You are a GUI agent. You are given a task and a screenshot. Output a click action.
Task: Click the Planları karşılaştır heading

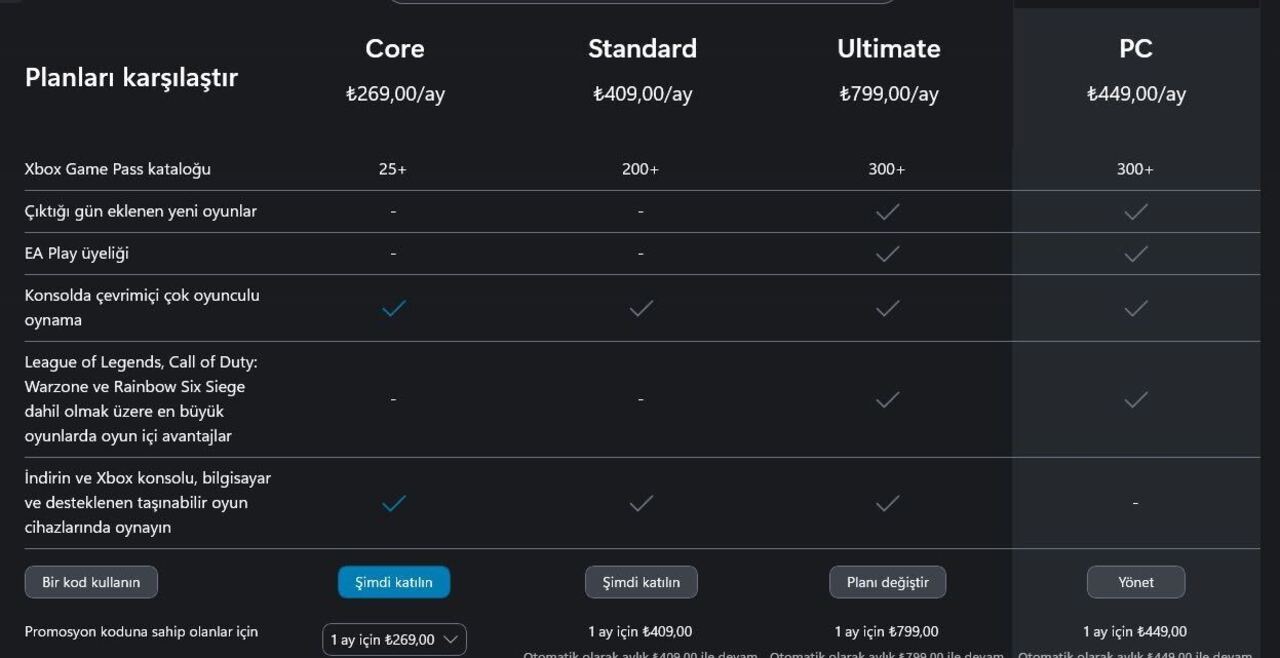point(131,78)
